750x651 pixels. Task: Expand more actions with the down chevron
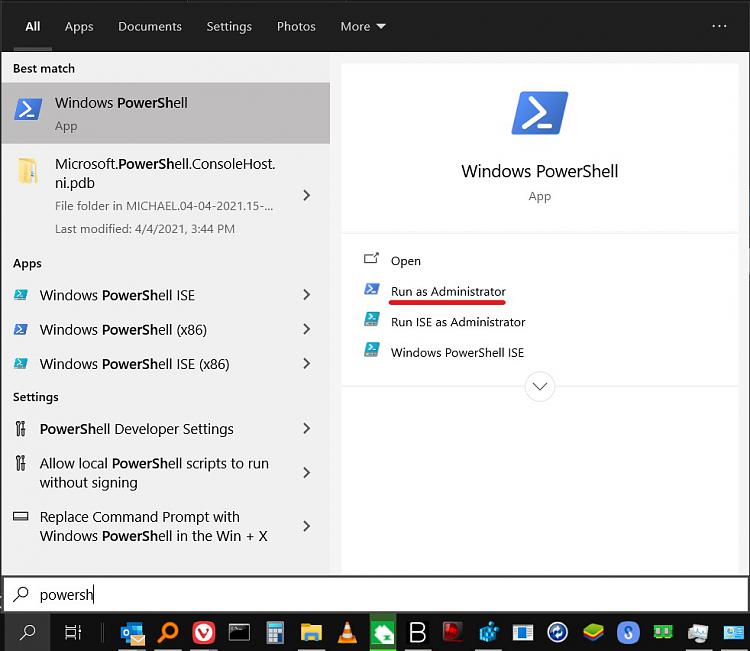tap(540, 386)
